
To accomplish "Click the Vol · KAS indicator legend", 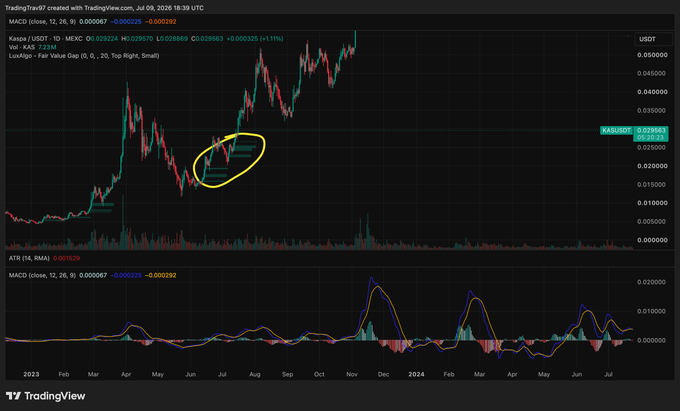I will [22, 47].
